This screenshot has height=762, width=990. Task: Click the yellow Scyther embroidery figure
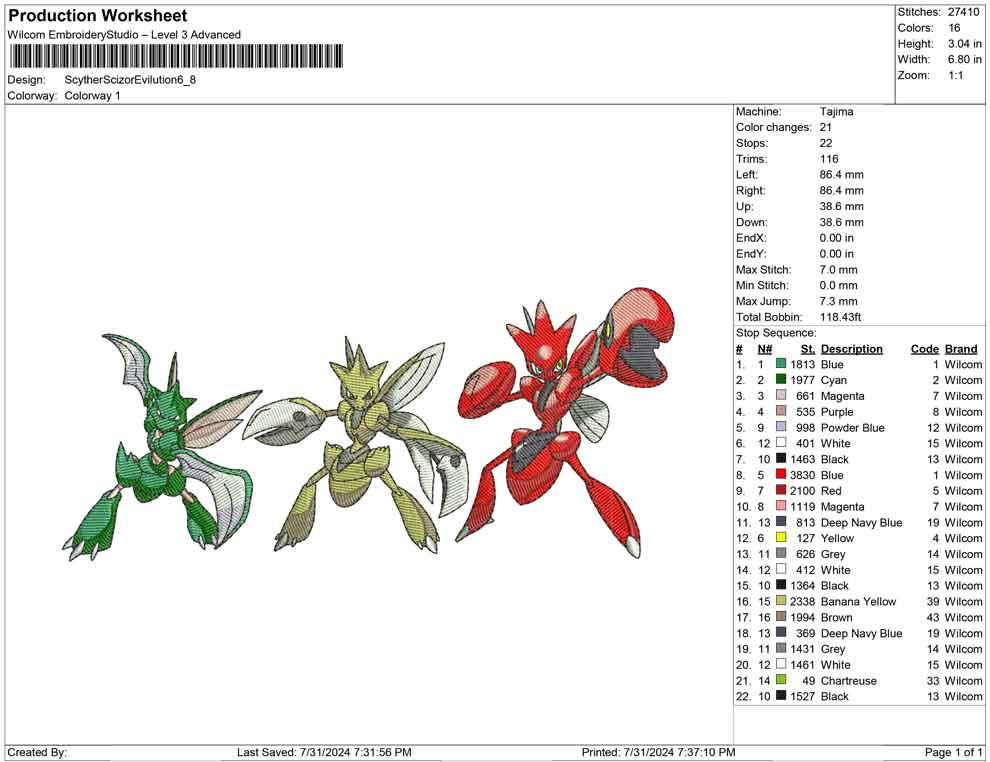(x=357, y=445)
